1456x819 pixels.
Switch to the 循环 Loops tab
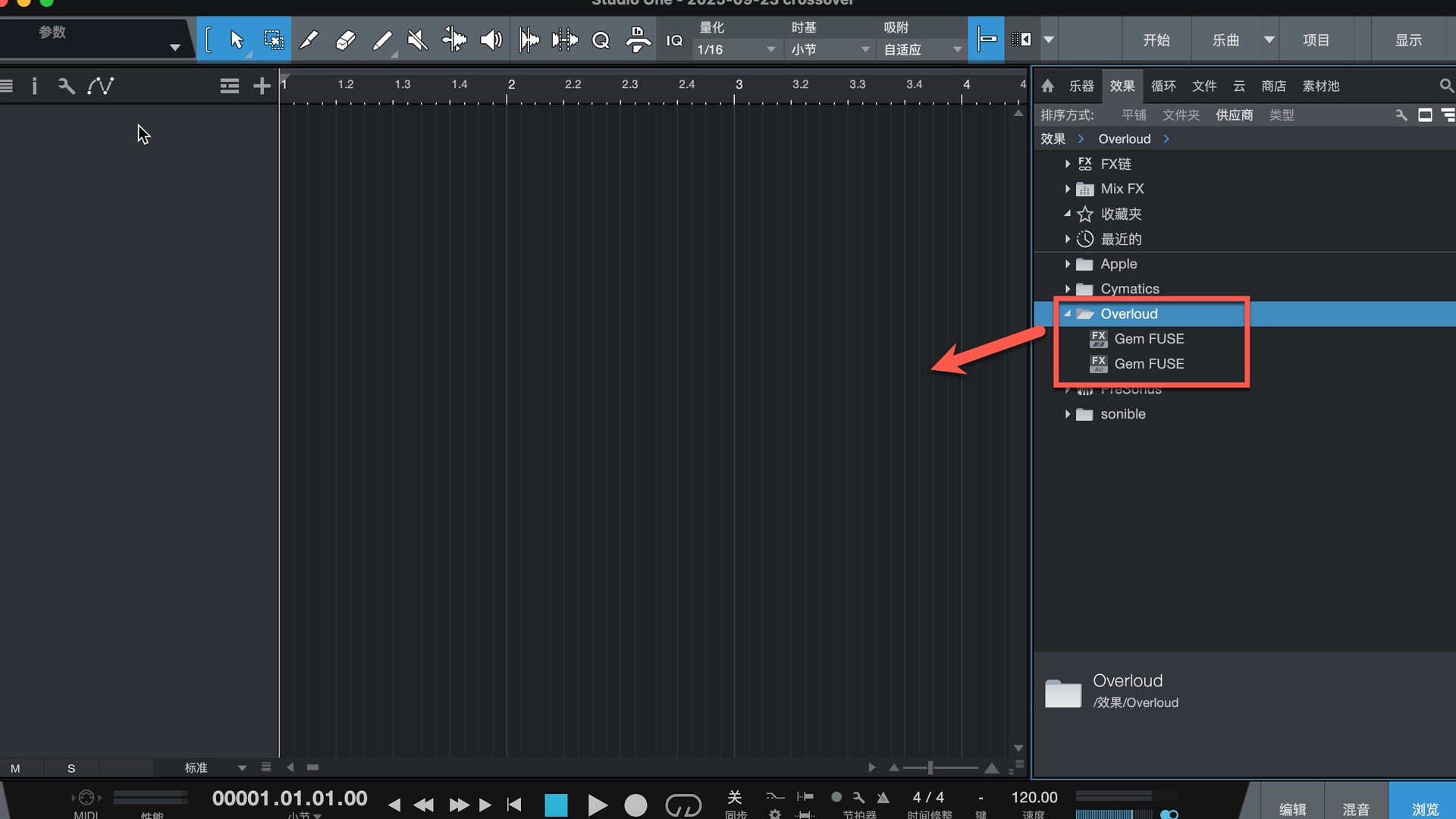pos(1163,86)
